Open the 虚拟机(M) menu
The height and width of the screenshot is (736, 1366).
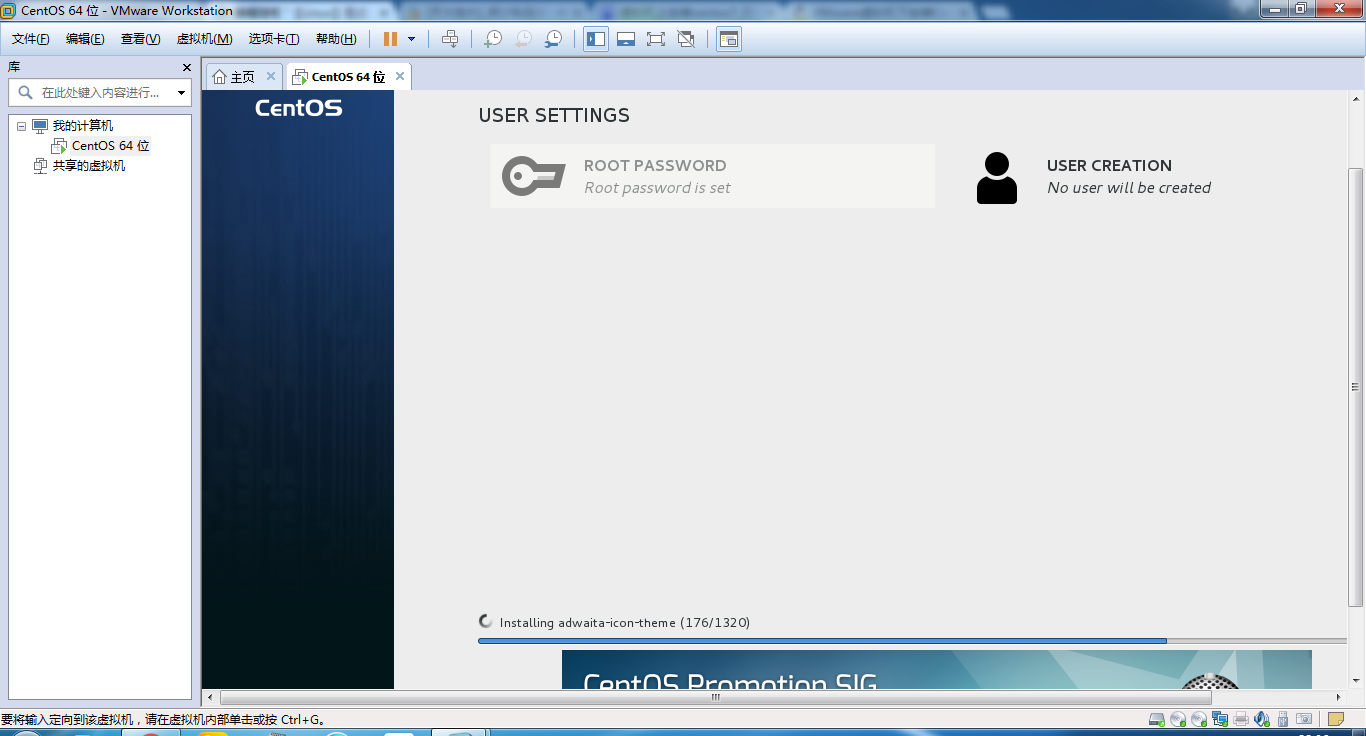[x=204, y=39]
